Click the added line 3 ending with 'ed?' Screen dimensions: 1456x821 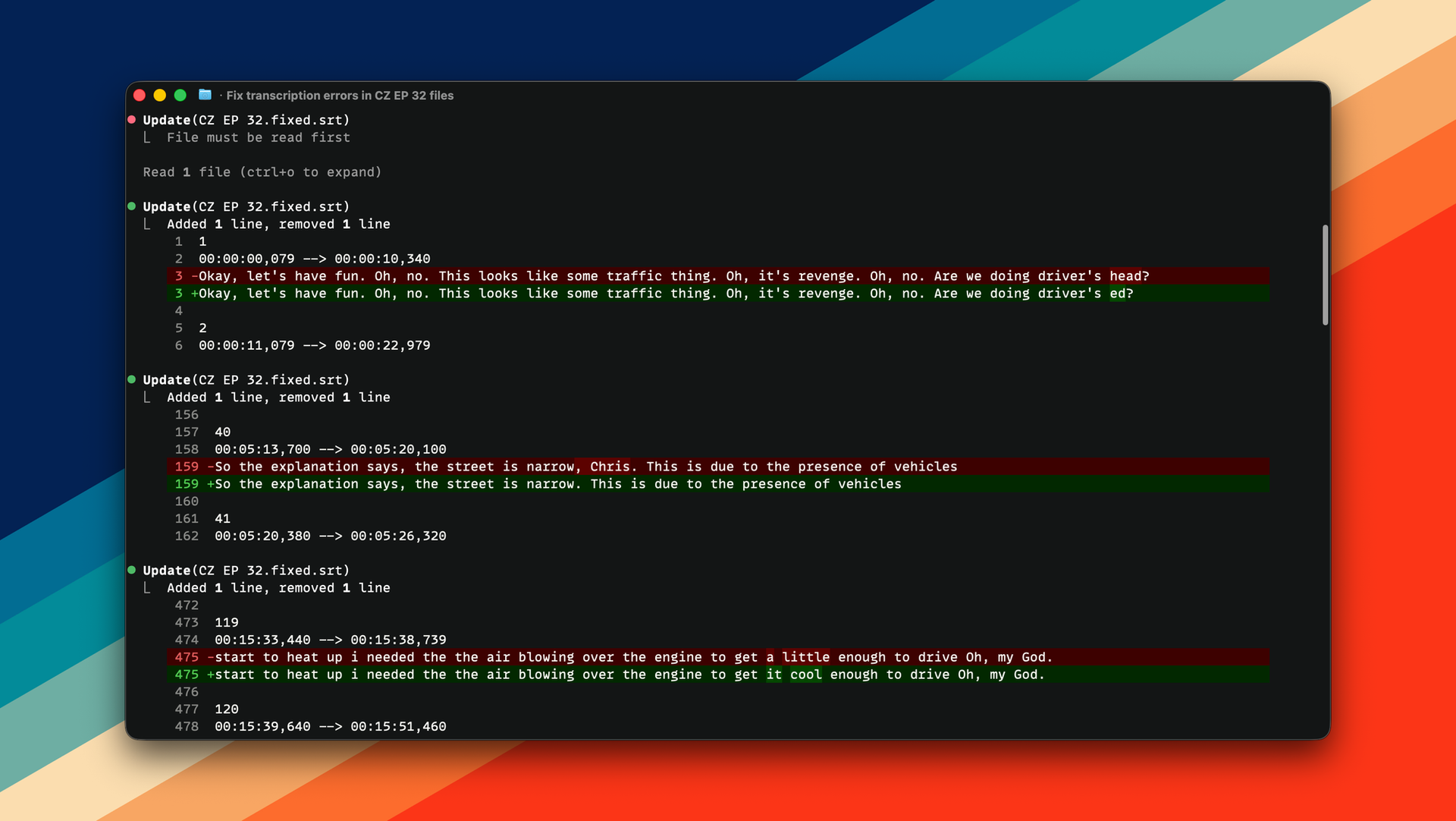tap(666, 294)
